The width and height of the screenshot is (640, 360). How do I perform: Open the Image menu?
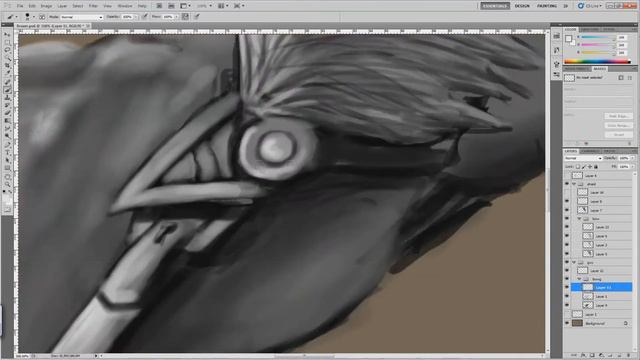(46, 6)
